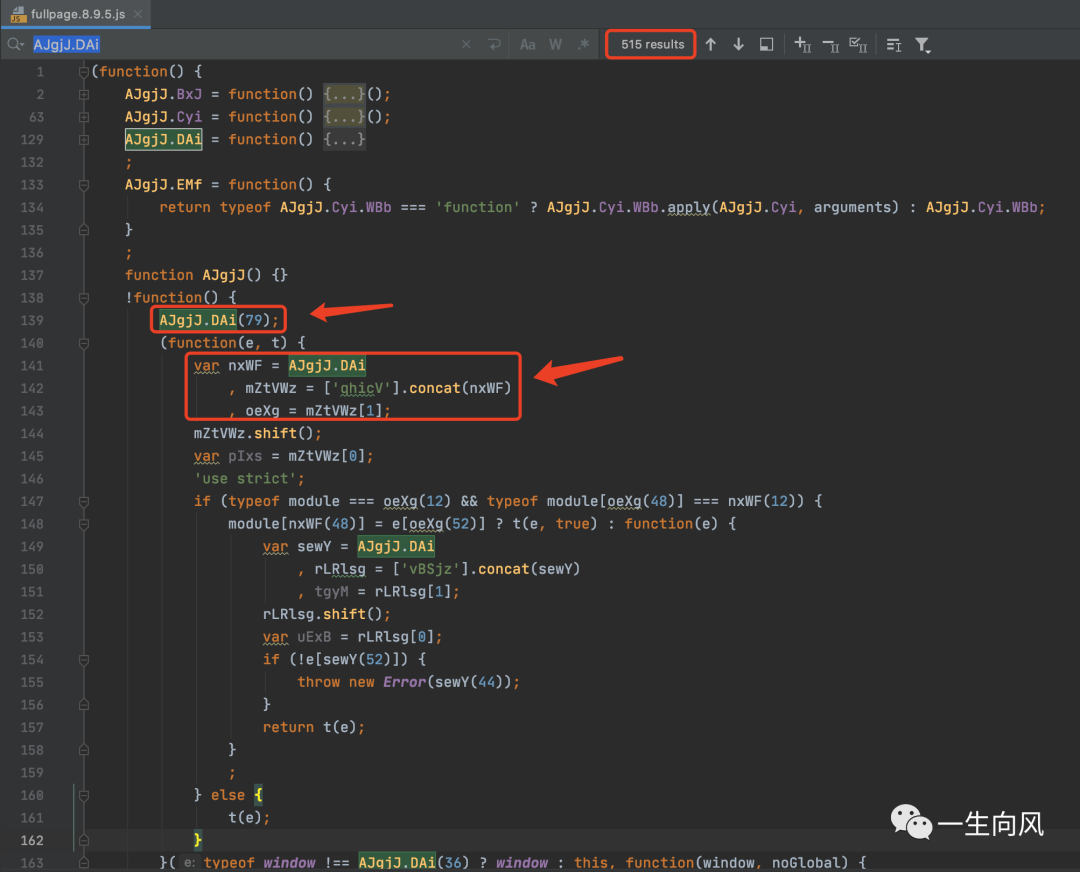Toggle Match Case option
Image resolution: width=1080 pixels, height=872 pixels.
pos(528,45)
